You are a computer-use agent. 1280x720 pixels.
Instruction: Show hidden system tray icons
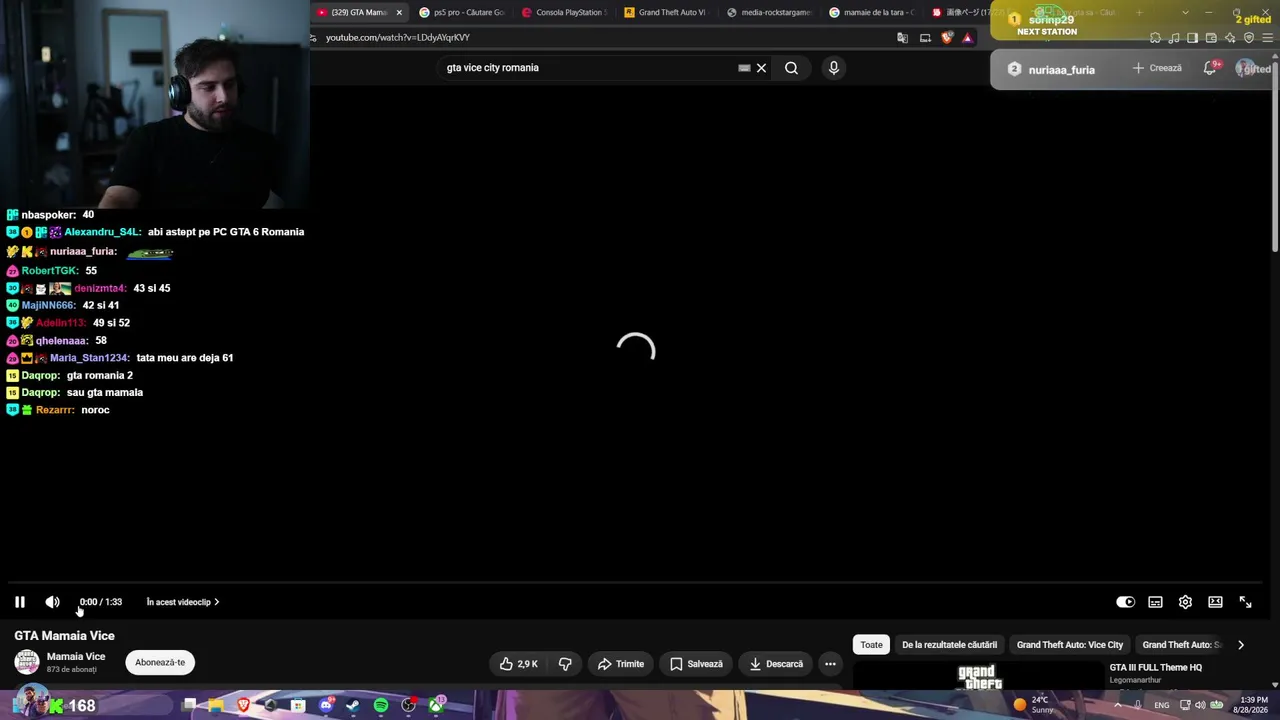click(1117, 705)
